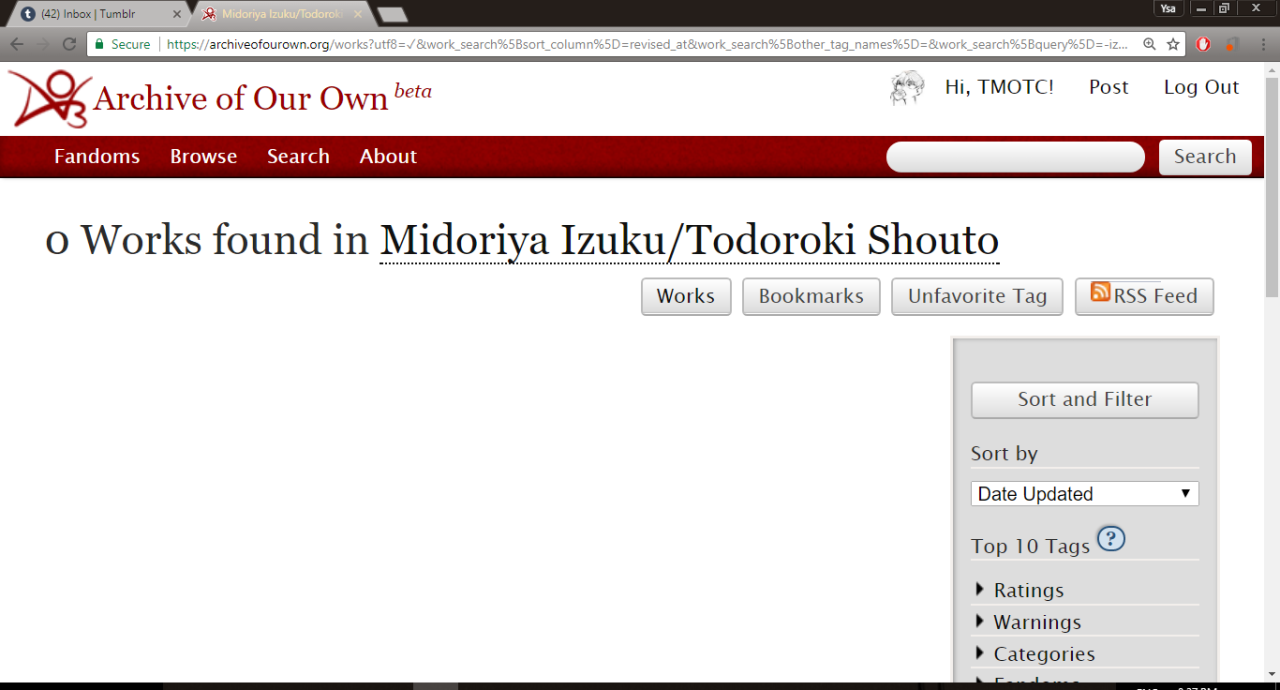This screenshot has height=690, width=1280.
Task: Open the Date Updated sort dropdown
Action: (x=1085, y=494)
